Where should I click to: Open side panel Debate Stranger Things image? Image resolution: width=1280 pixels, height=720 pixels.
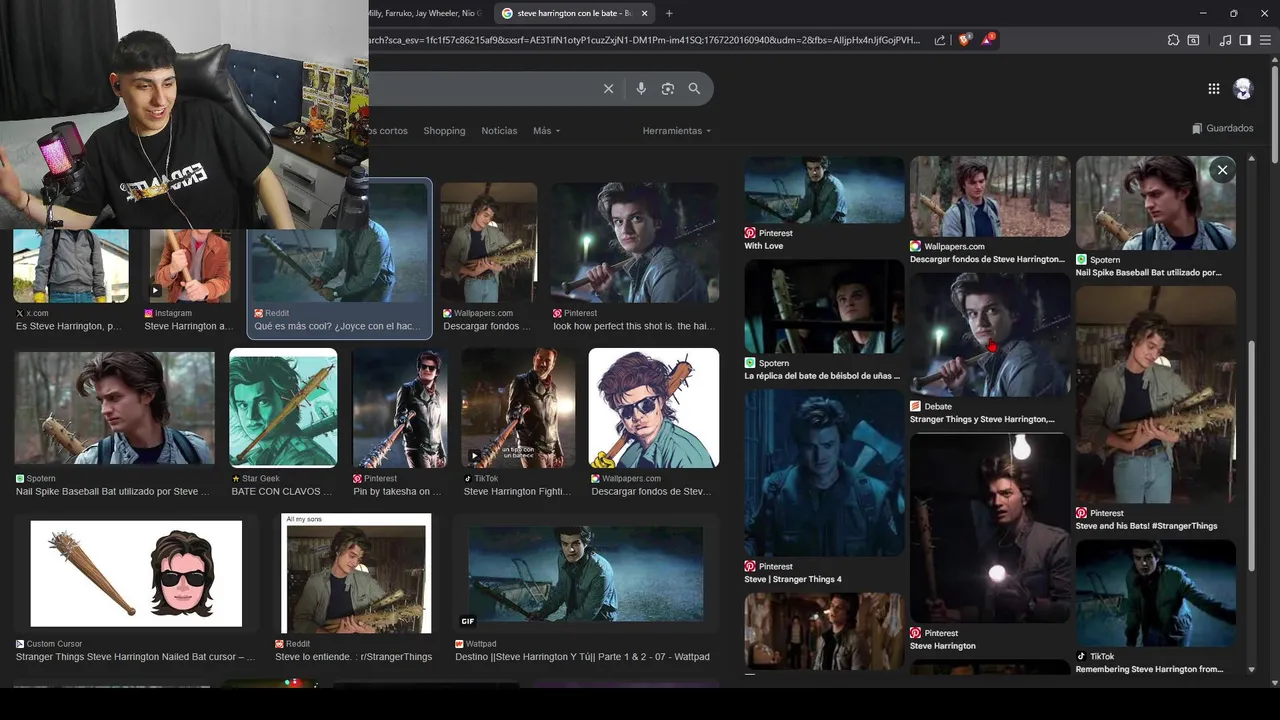coord(990,335)
